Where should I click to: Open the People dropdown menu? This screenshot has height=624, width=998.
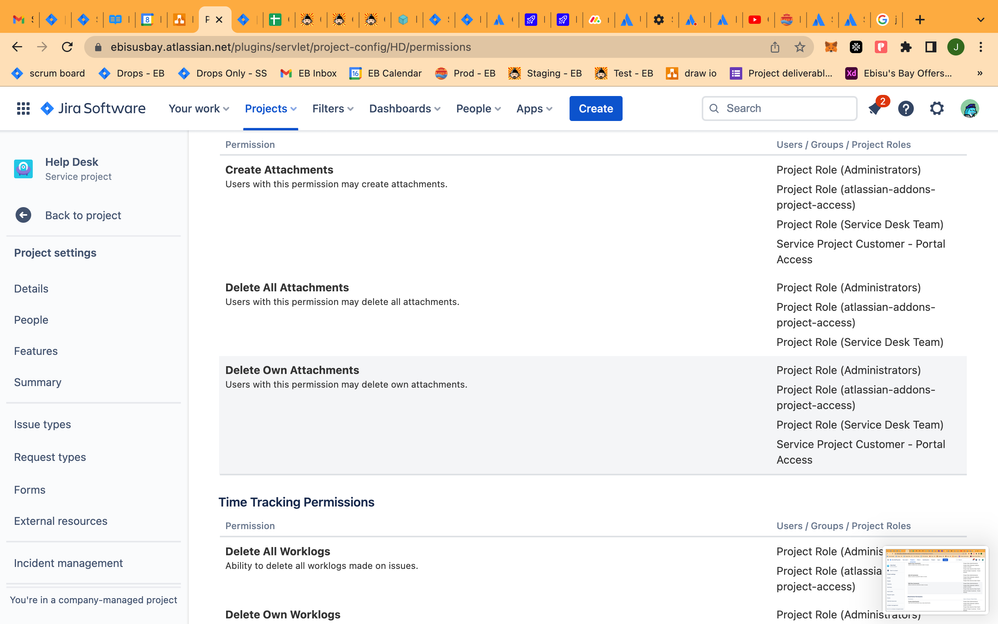[479, 108]
